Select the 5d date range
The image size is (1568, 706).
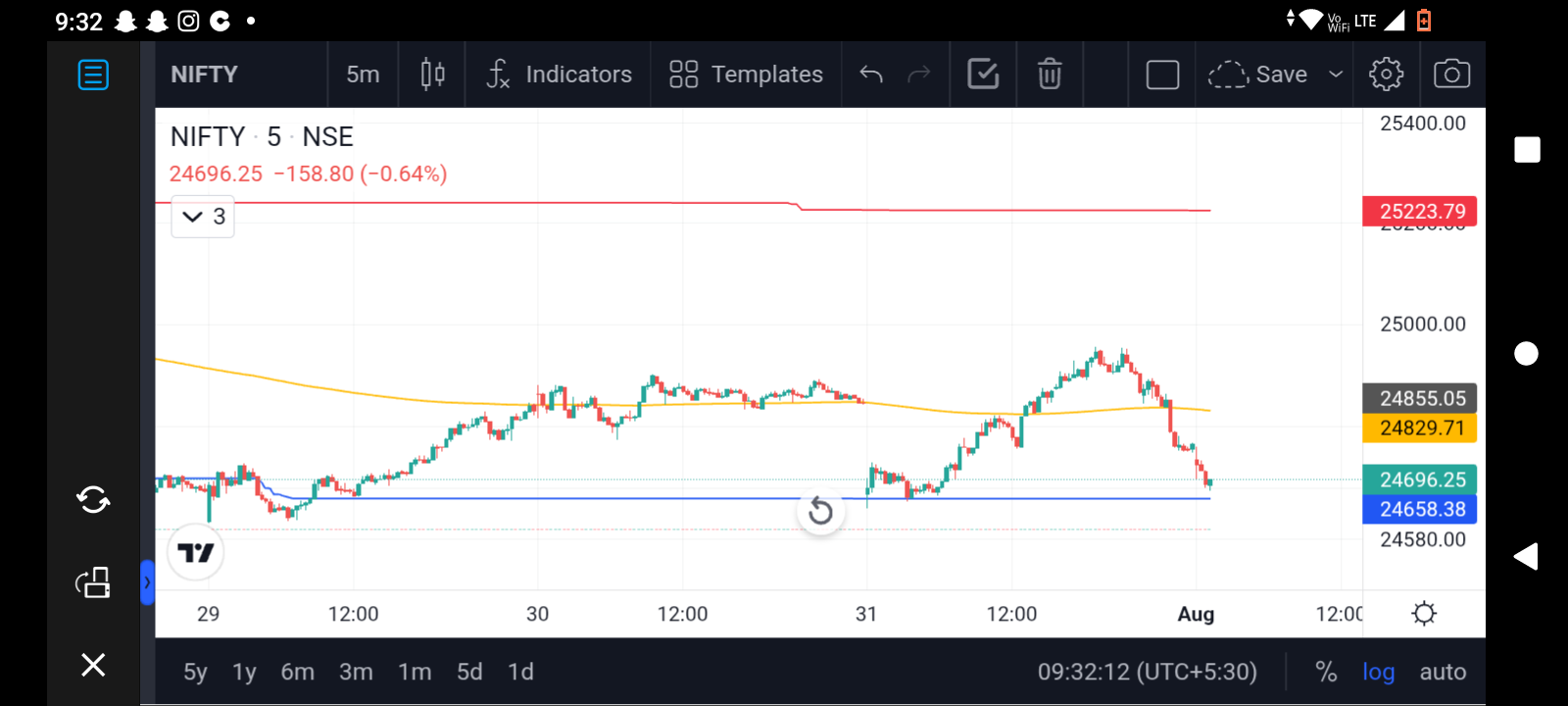point(469,672)
